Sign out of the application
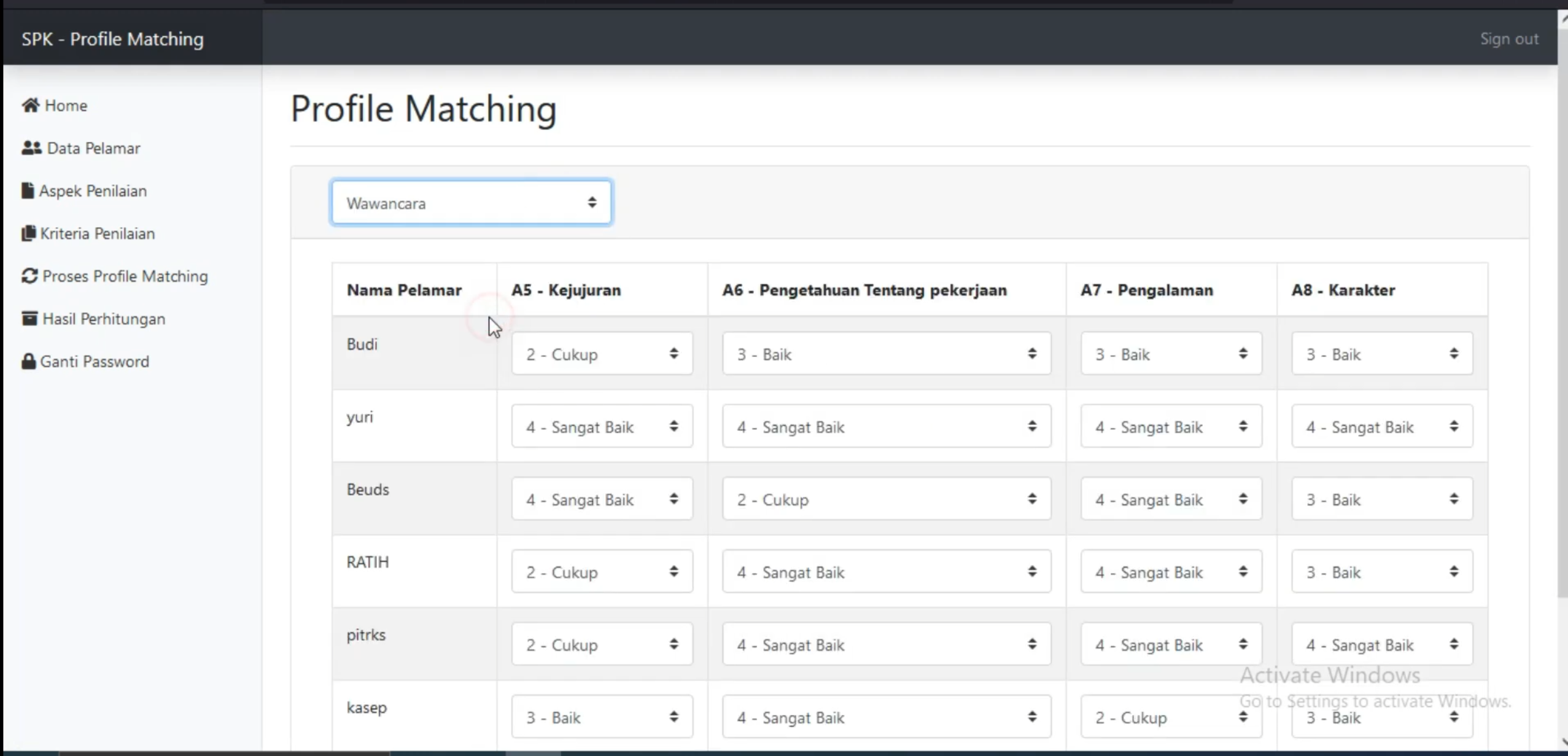The width and height of the screenshot is (1568, 756). click(1509, 39)
